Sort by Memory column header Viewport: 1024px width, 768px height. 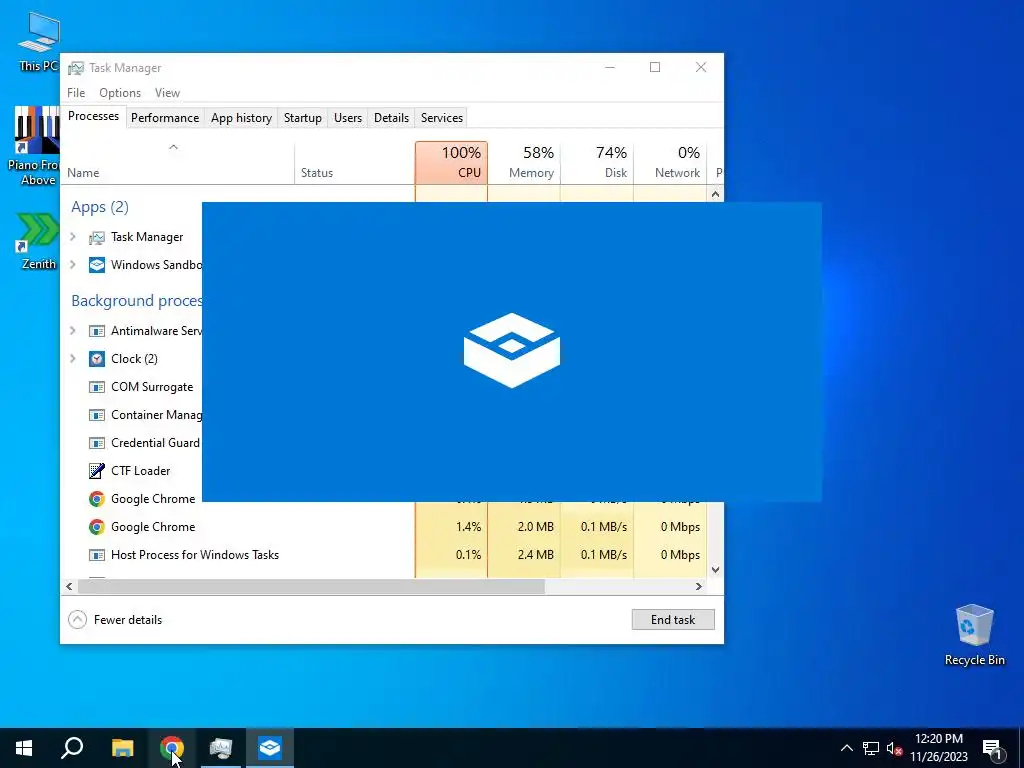[x=524, y=163]
